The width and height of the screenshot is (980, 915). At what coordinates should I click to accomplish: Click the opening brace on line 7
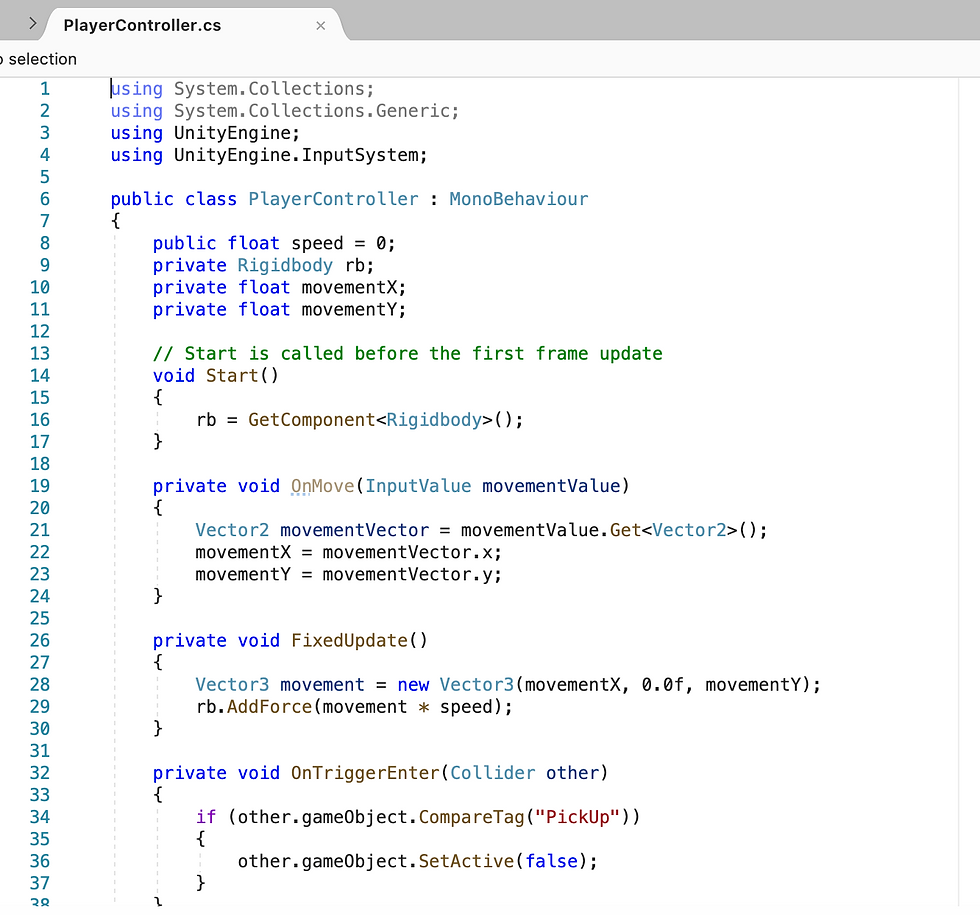click(x=116, y=221)
